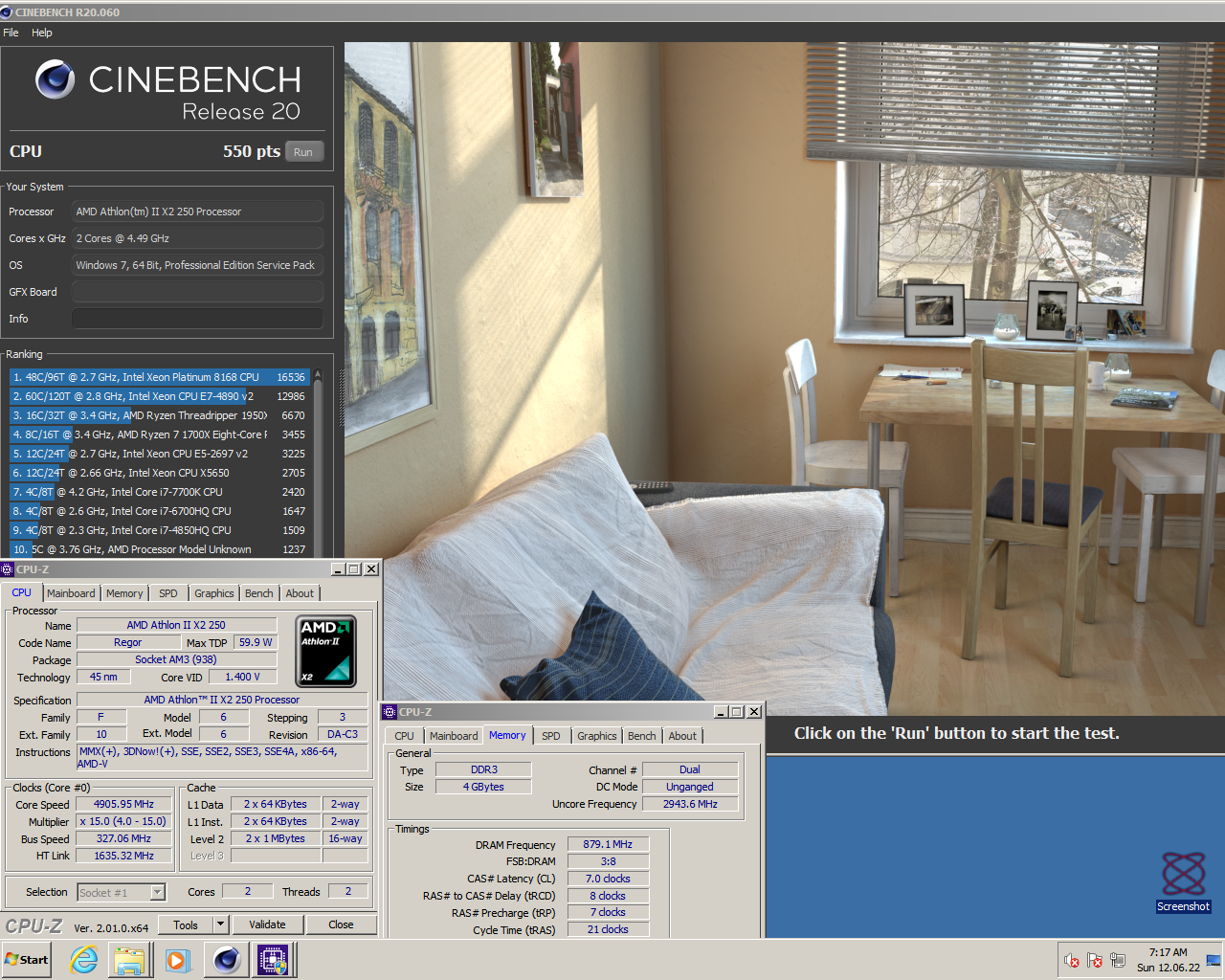Click the Cinebench title bar icon
The height and width of the screenshot is (980, 1225).
tap(8, 12)
